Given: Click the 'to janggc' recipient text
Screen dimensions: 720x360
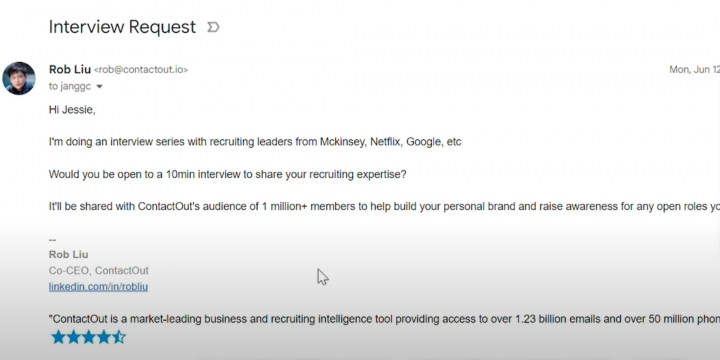Looking at the screenshot, I should (70, 86).
